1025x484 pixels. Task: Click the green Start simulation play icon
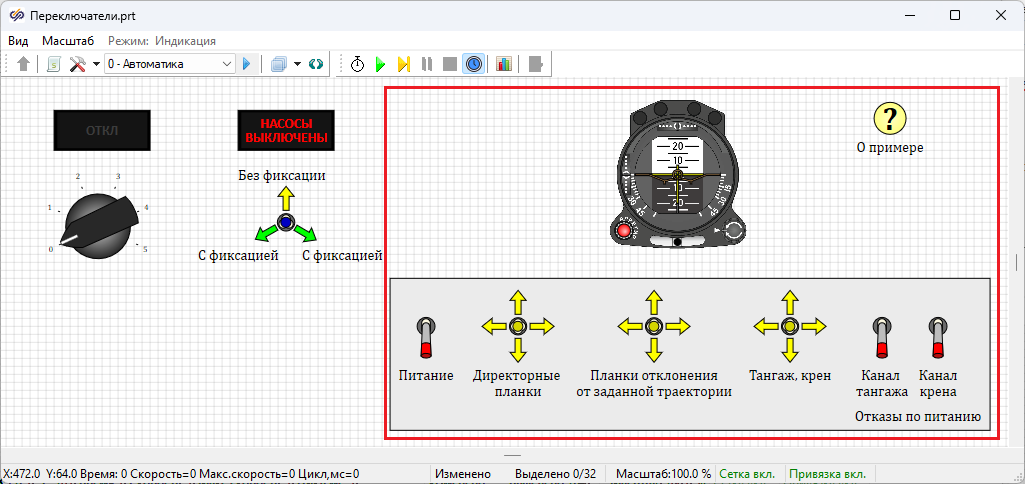click(x=380, y=64)
